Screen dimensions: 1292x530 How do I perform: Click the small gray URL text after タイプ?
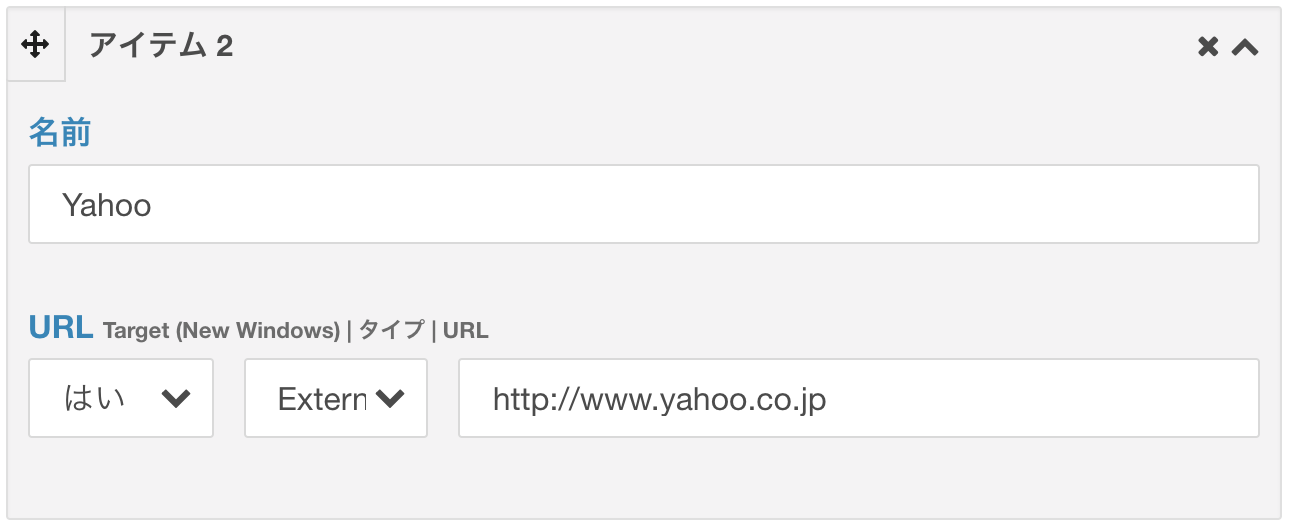466,331
